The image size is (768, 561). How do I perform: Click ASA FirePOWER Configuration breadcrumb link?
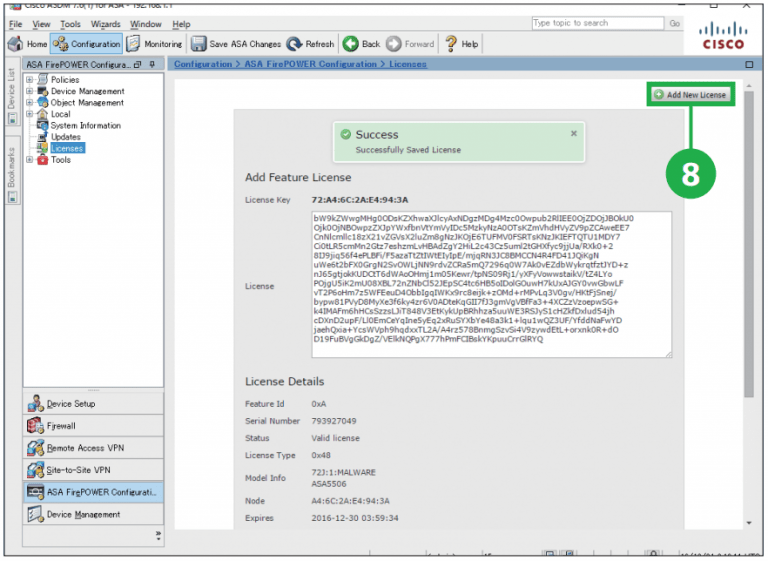coord(311,64)
